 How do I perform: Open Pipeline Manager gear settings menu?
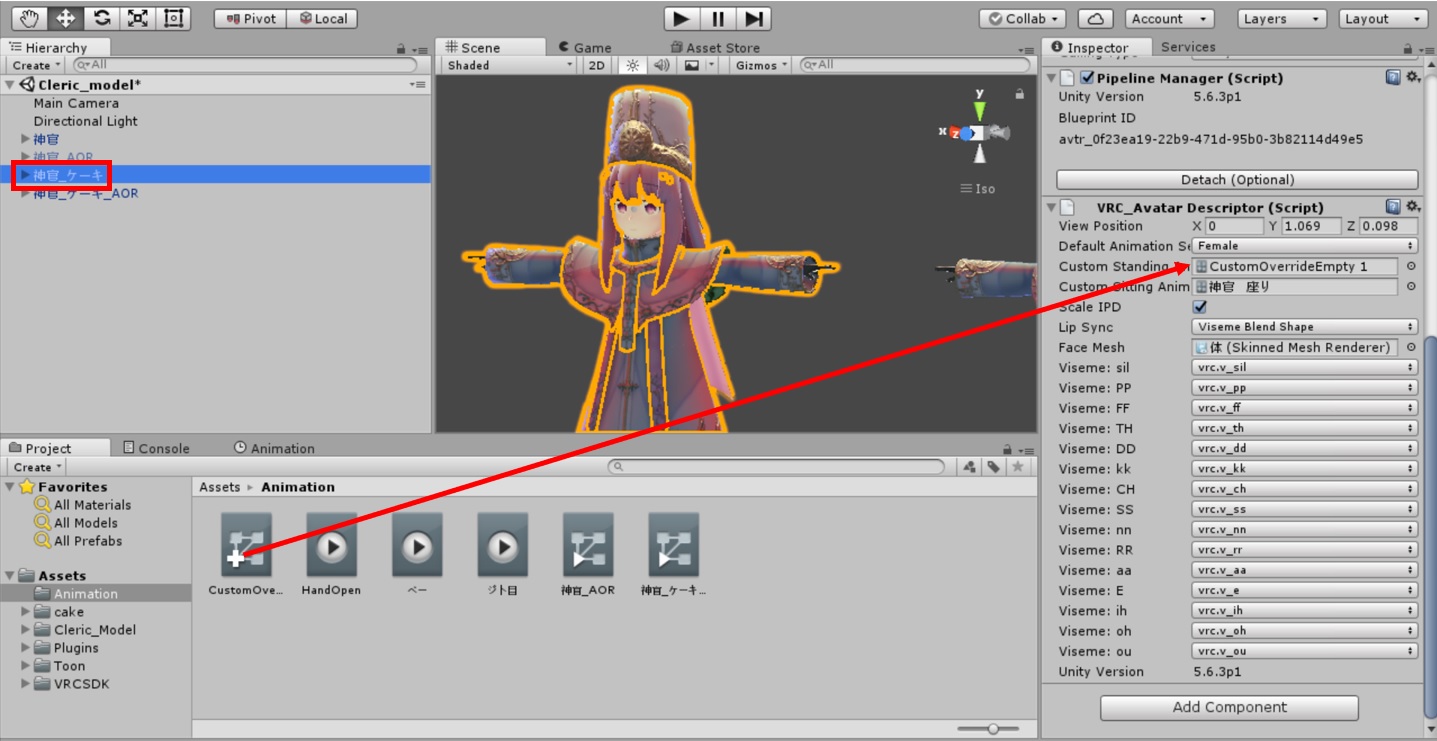(1412, 77)
